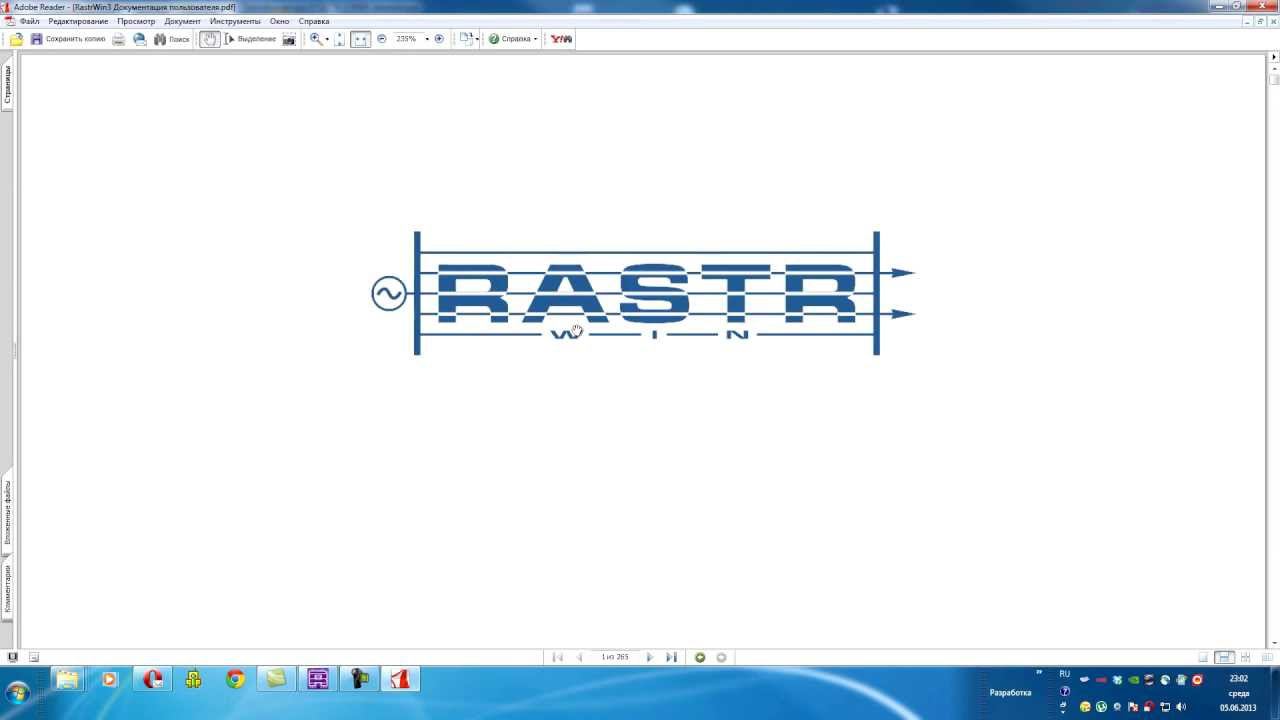
Task: Switch to continuous page layout
Action: coord(1223,657)
